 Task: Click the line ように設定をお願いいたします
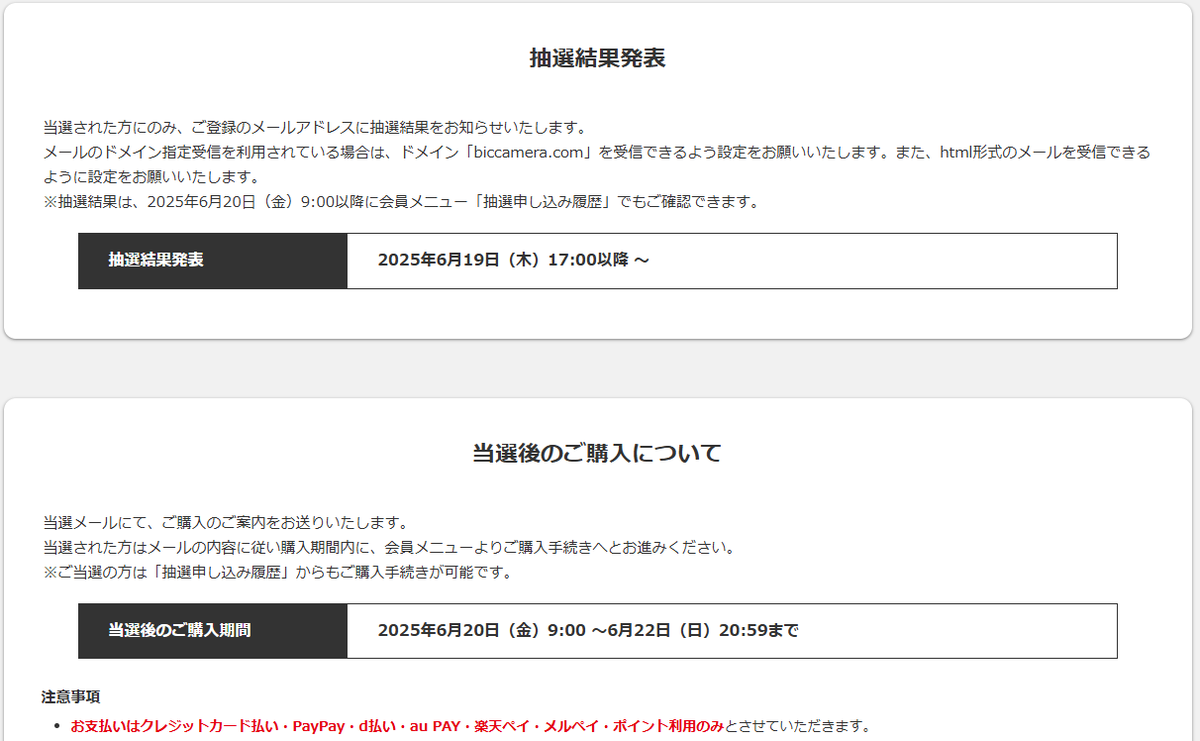(x=151, y=177)
